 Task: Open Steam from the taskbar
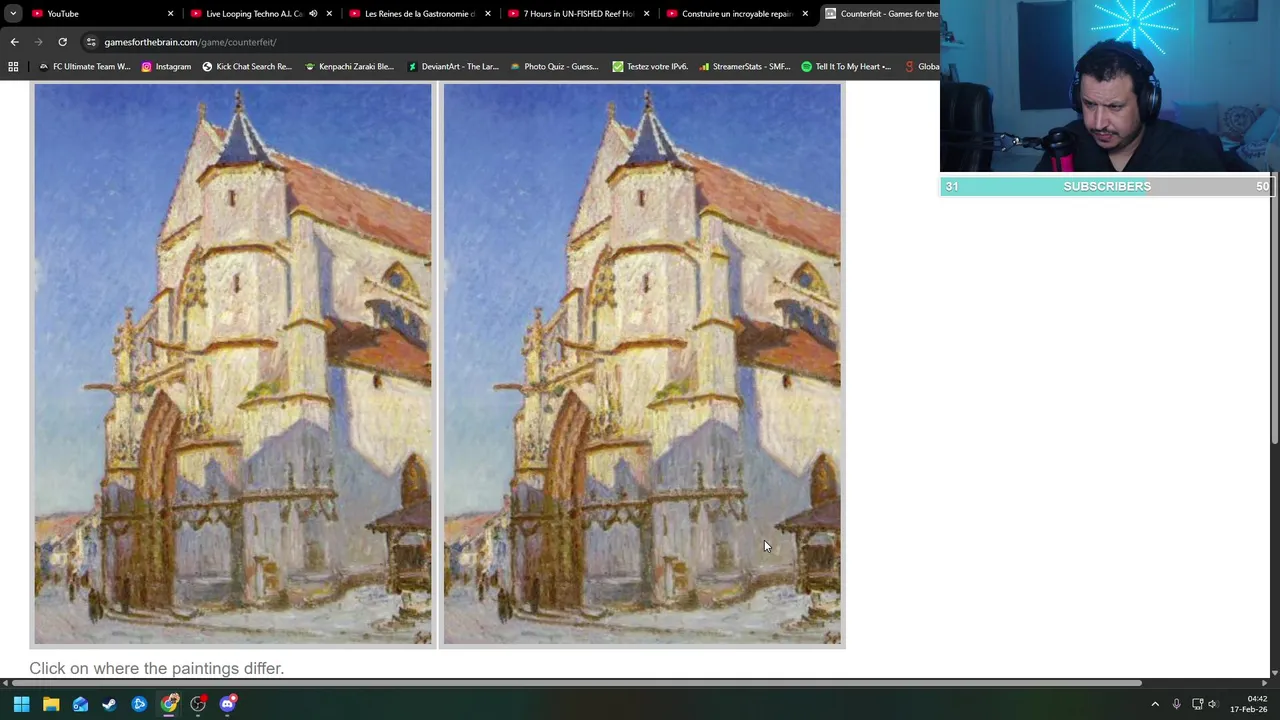(109, 704)
